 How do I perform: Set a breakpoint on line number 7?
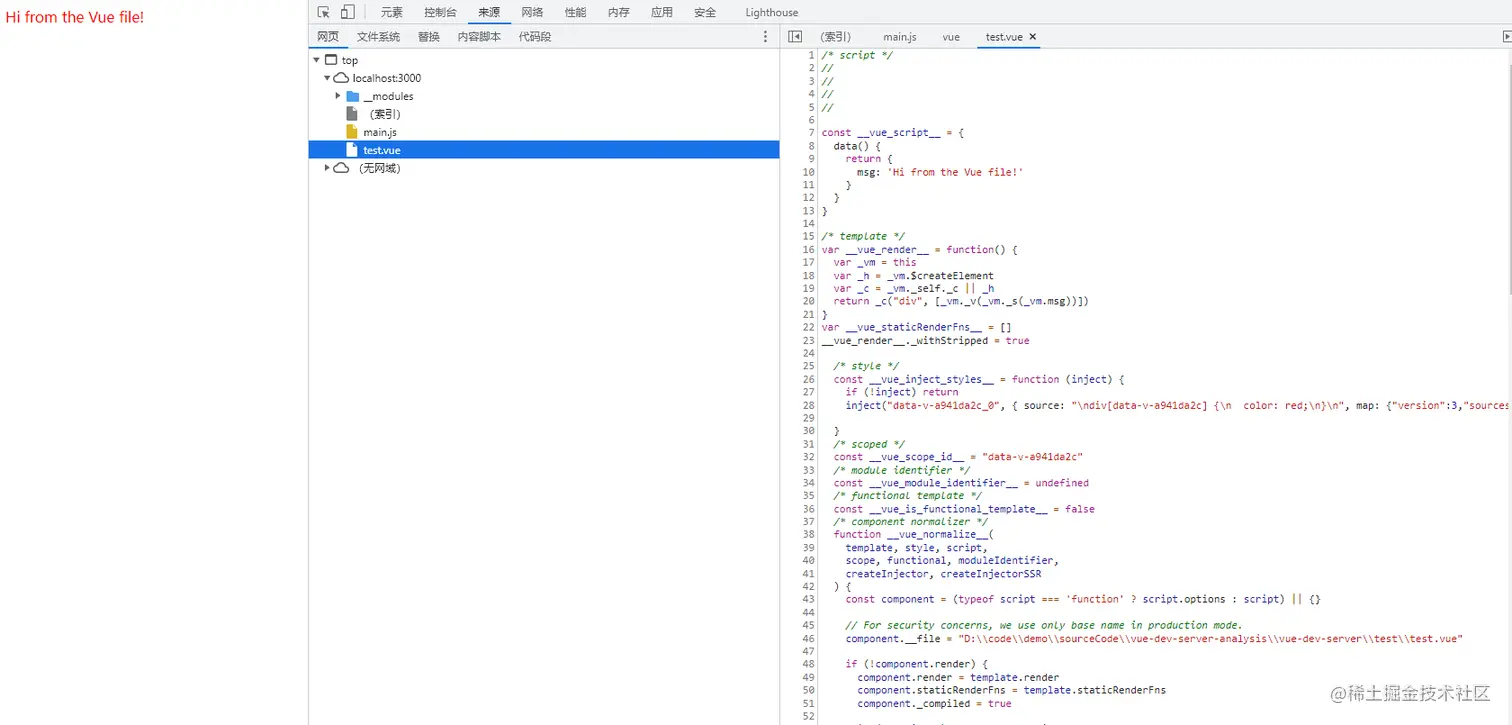pos(812,133)
